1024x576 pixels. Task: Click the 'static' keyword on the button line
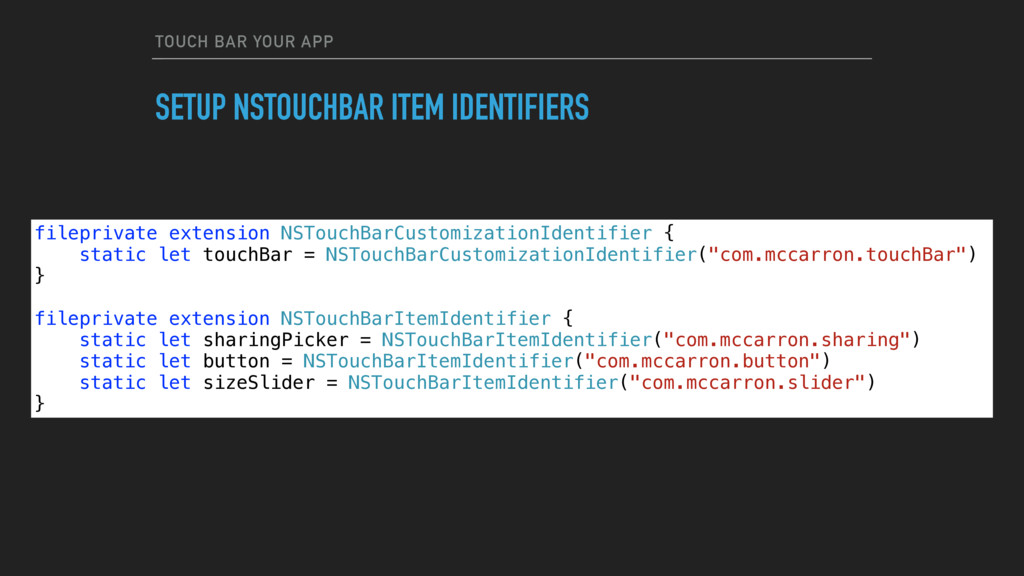pos(112,361)
